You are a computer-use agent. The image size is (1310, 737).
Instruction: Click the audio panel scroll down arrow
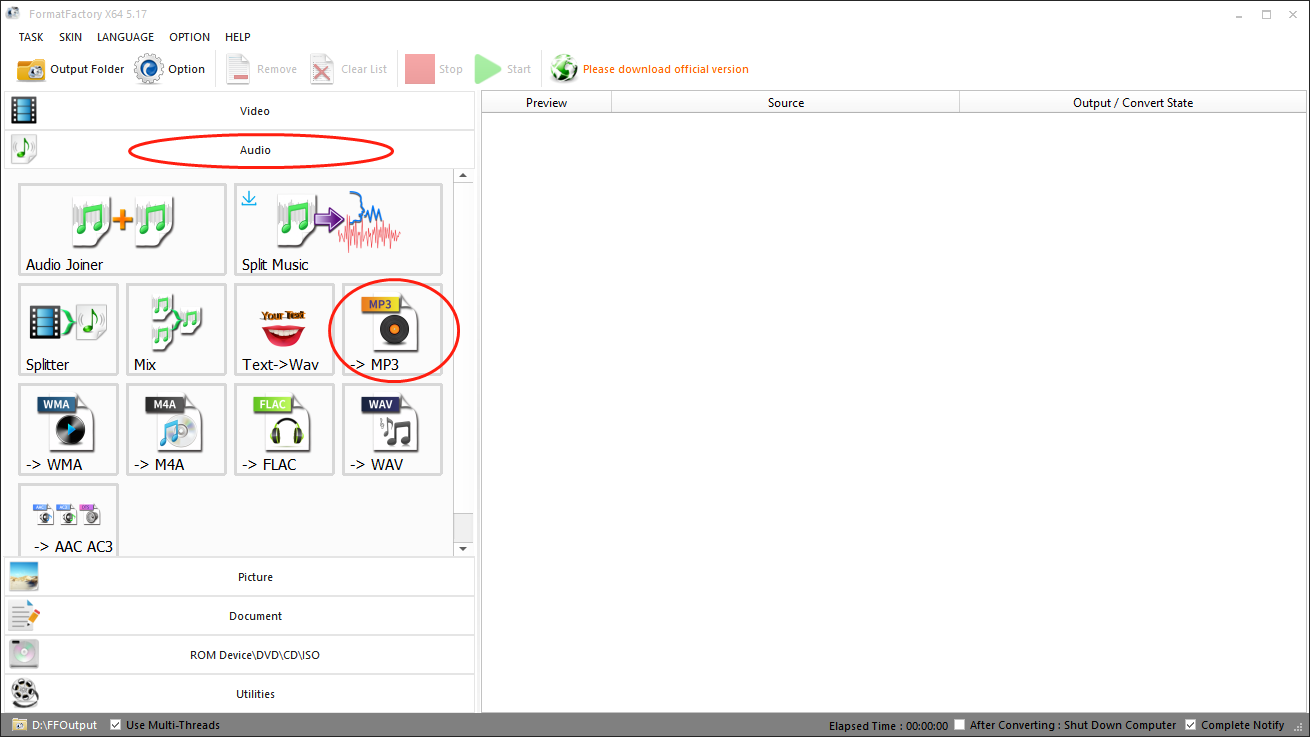coord(463,549)
